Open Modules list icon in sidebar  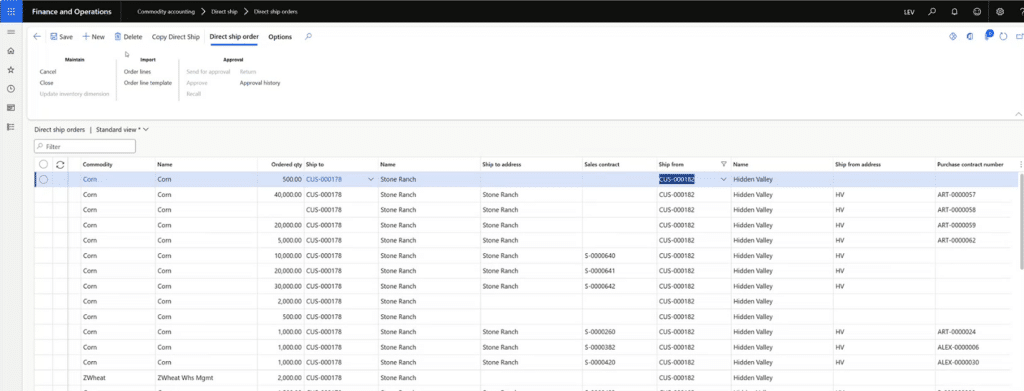(x=10, y=127)
